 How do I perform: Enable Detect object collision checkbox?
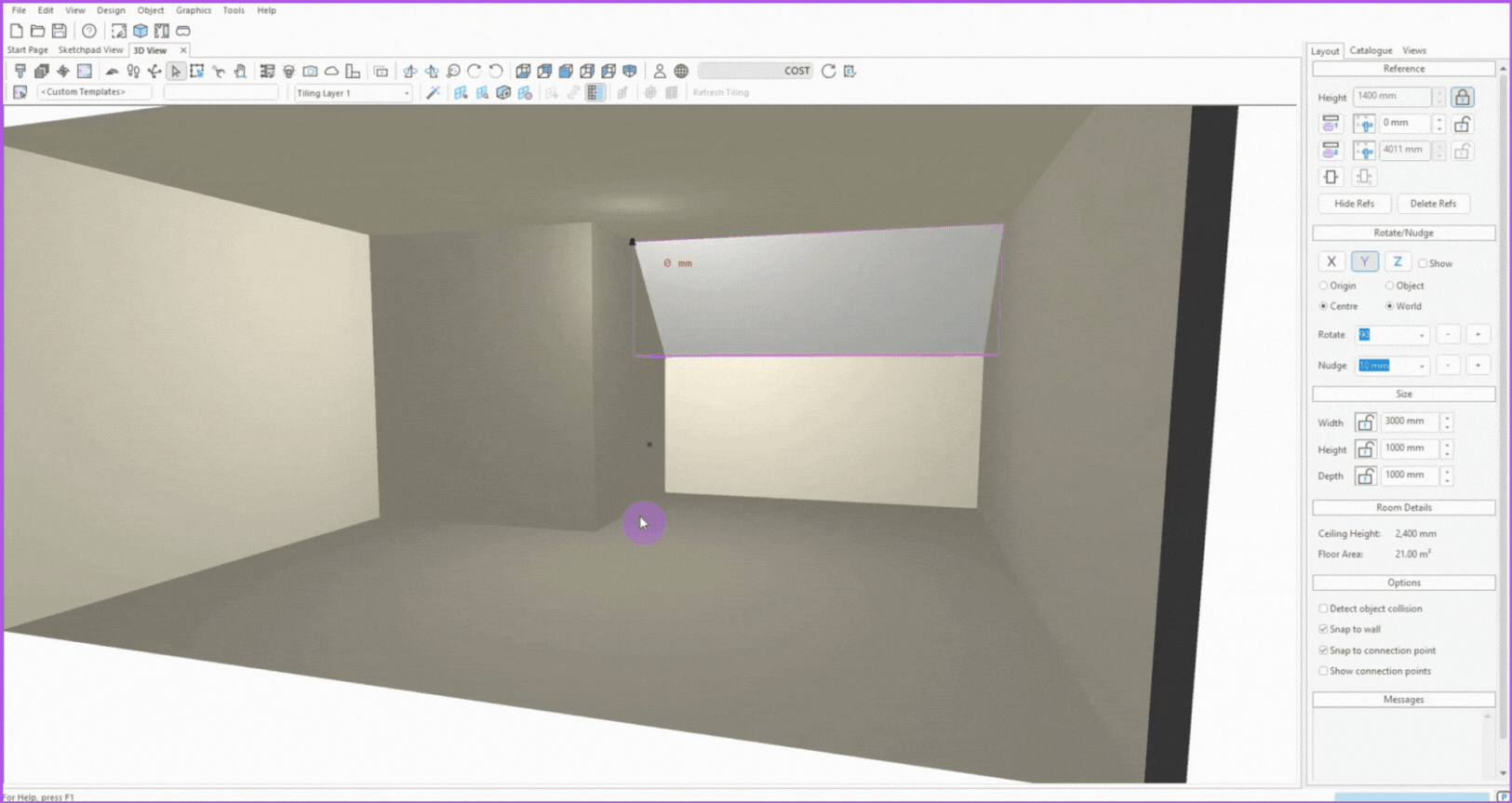pos(1323,609)
